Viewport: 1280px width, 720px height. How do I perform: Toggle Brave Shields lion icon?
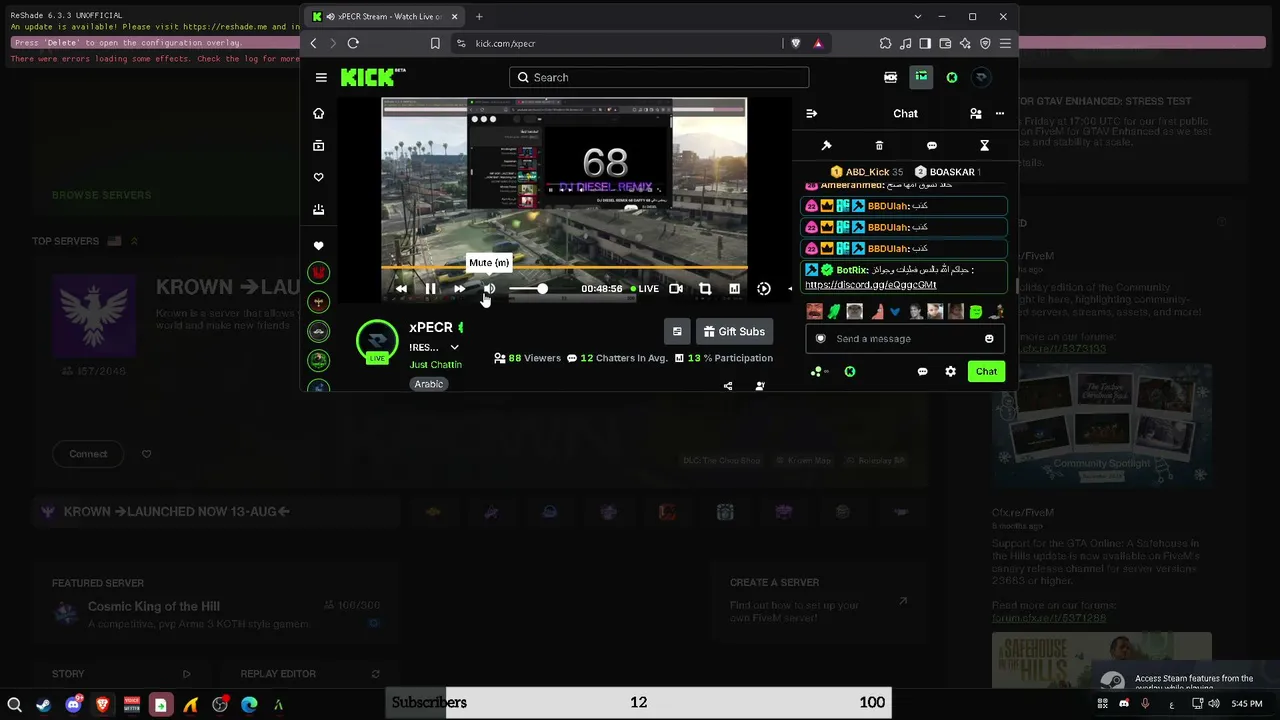click(x=796, y=43)
